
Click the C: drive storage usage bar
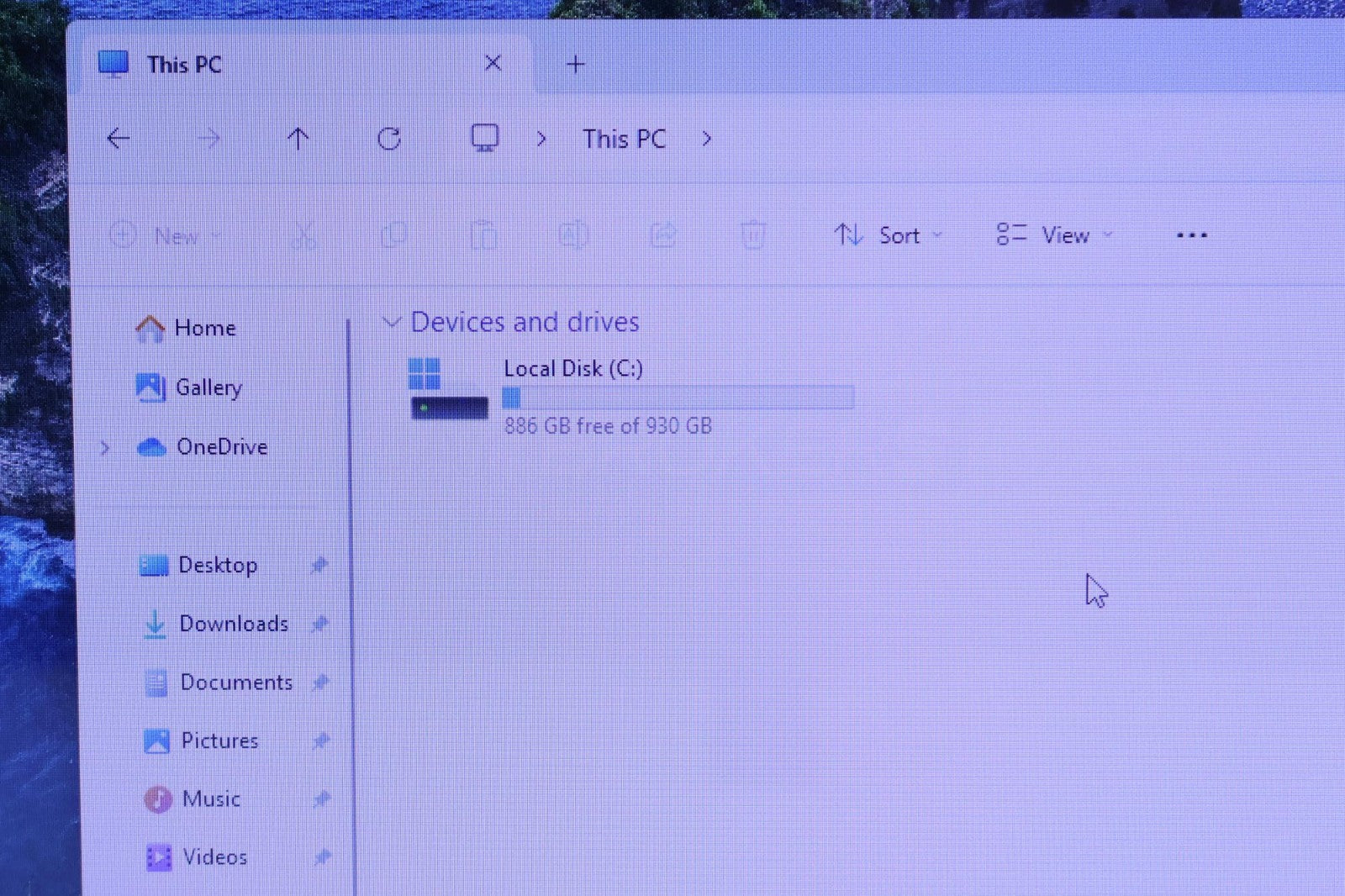click(678, 398)
